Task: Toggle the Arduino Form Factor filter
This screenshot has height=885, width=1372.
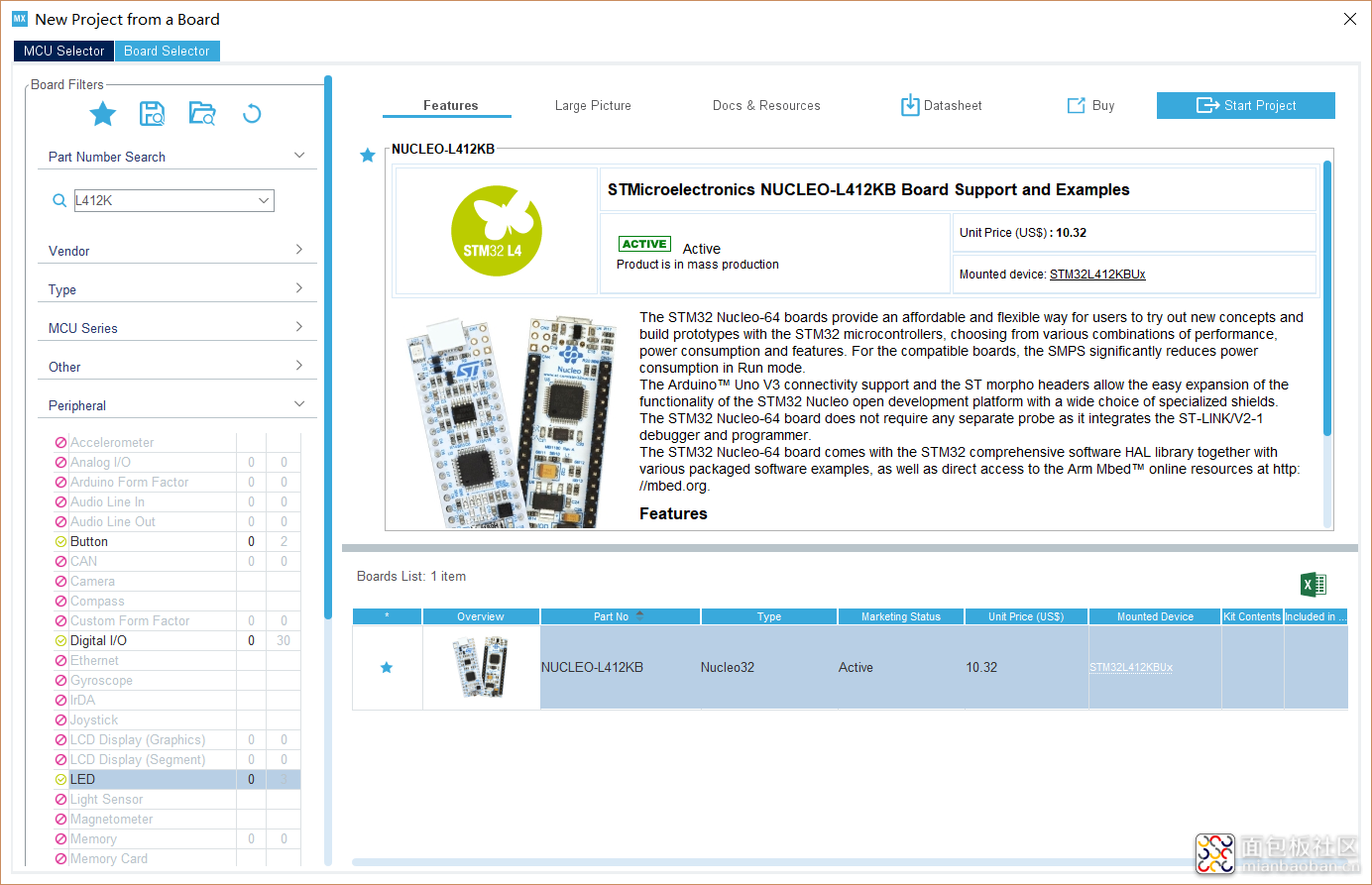Action: click(x=61, y=483)
